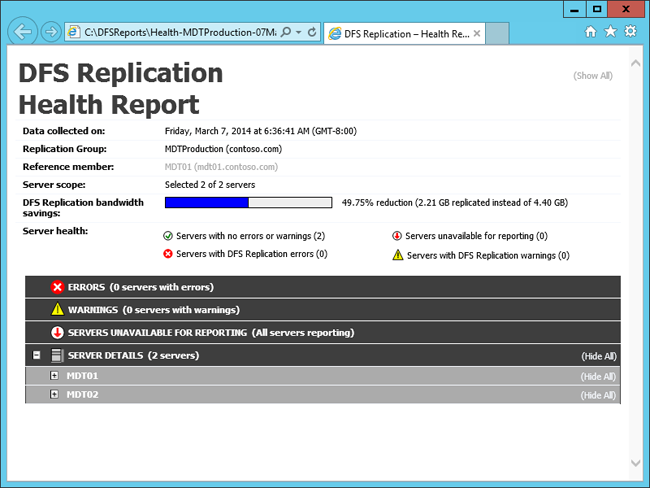Click the browser Back arrow button

point(22,31)
